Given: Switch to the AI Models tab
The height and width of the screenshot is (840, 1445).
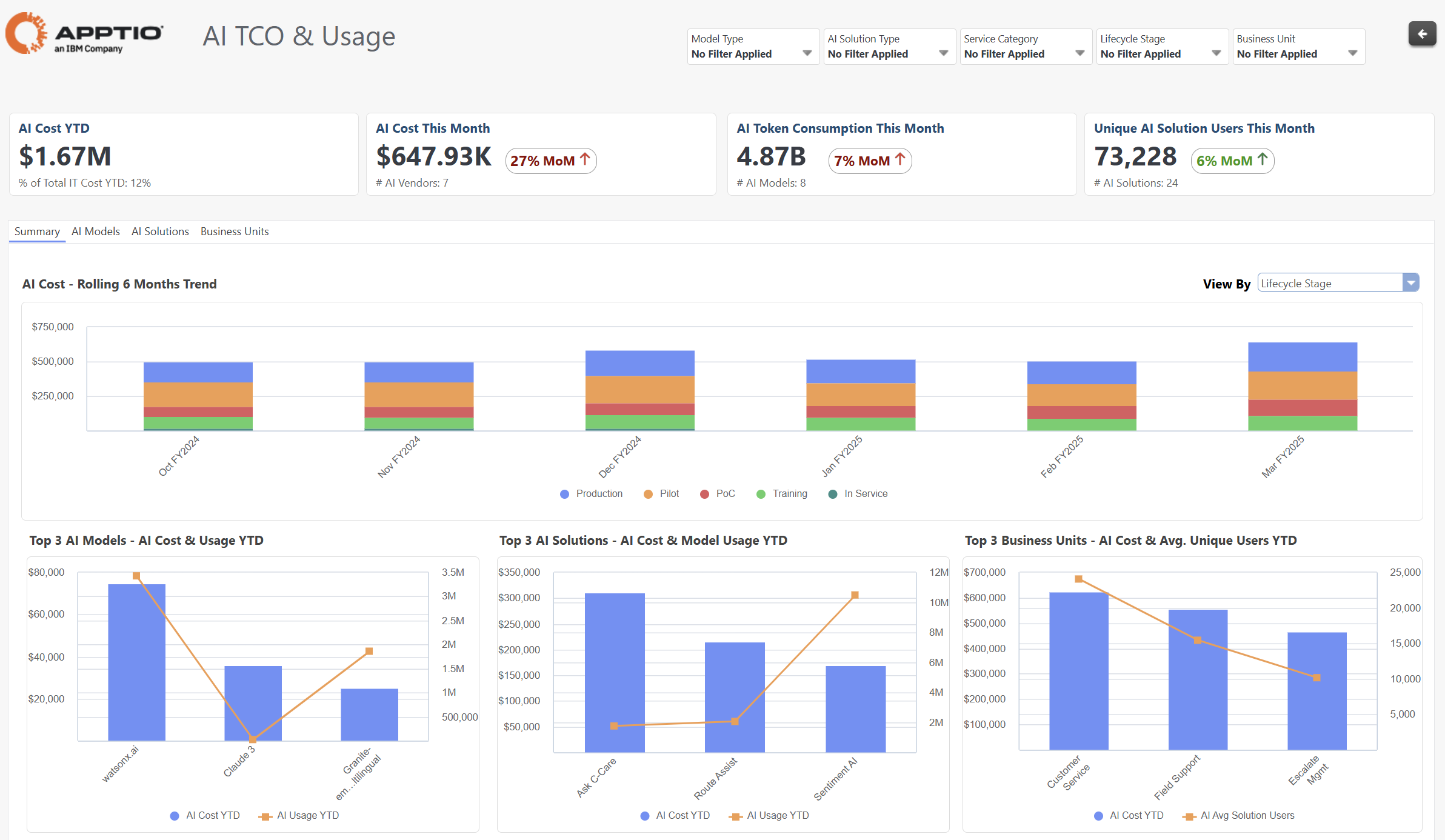Looking at the screenshot, I should coord(95,232).
